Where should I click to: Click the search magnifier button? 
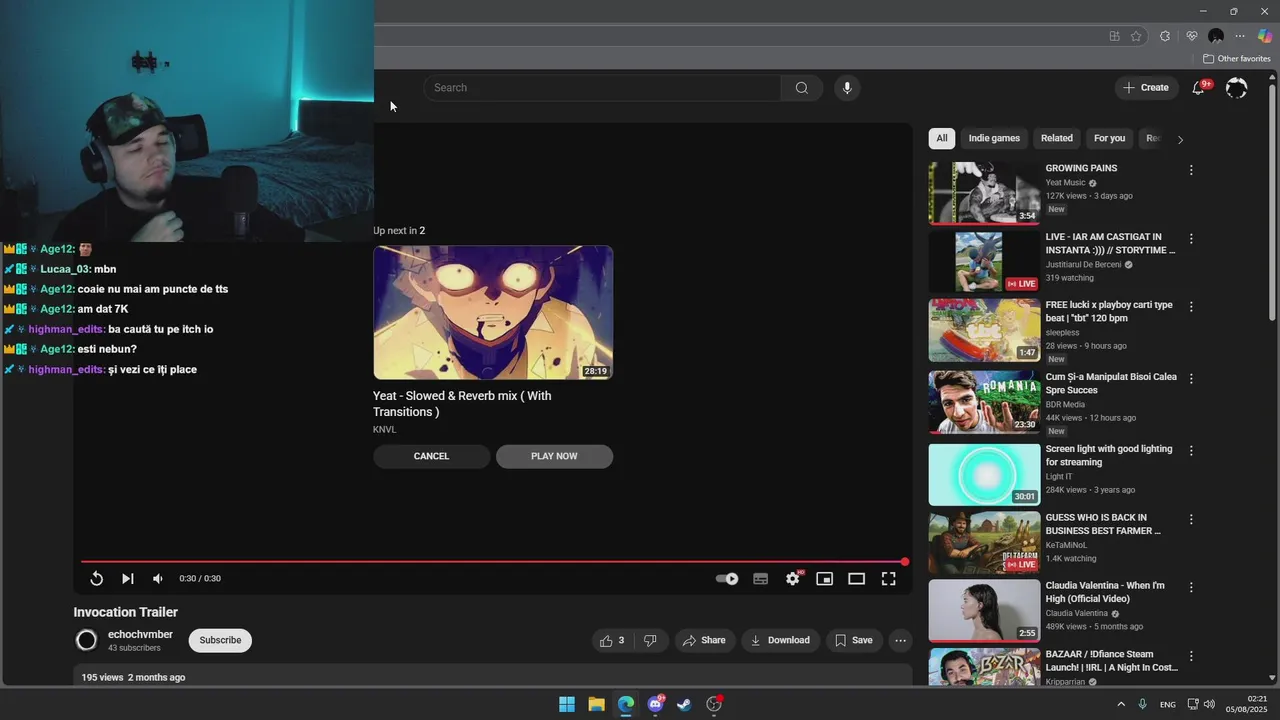tap(801, 88)
